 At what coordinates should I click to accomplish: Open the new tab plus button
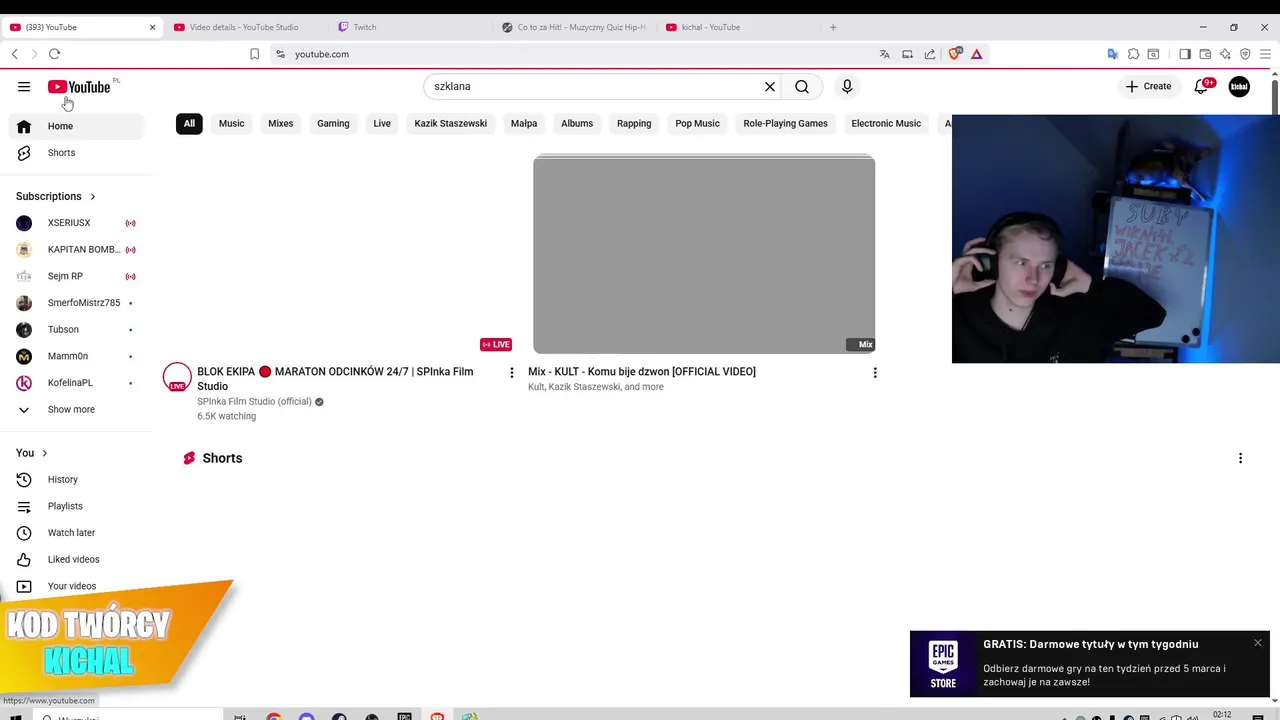point(833,27)
